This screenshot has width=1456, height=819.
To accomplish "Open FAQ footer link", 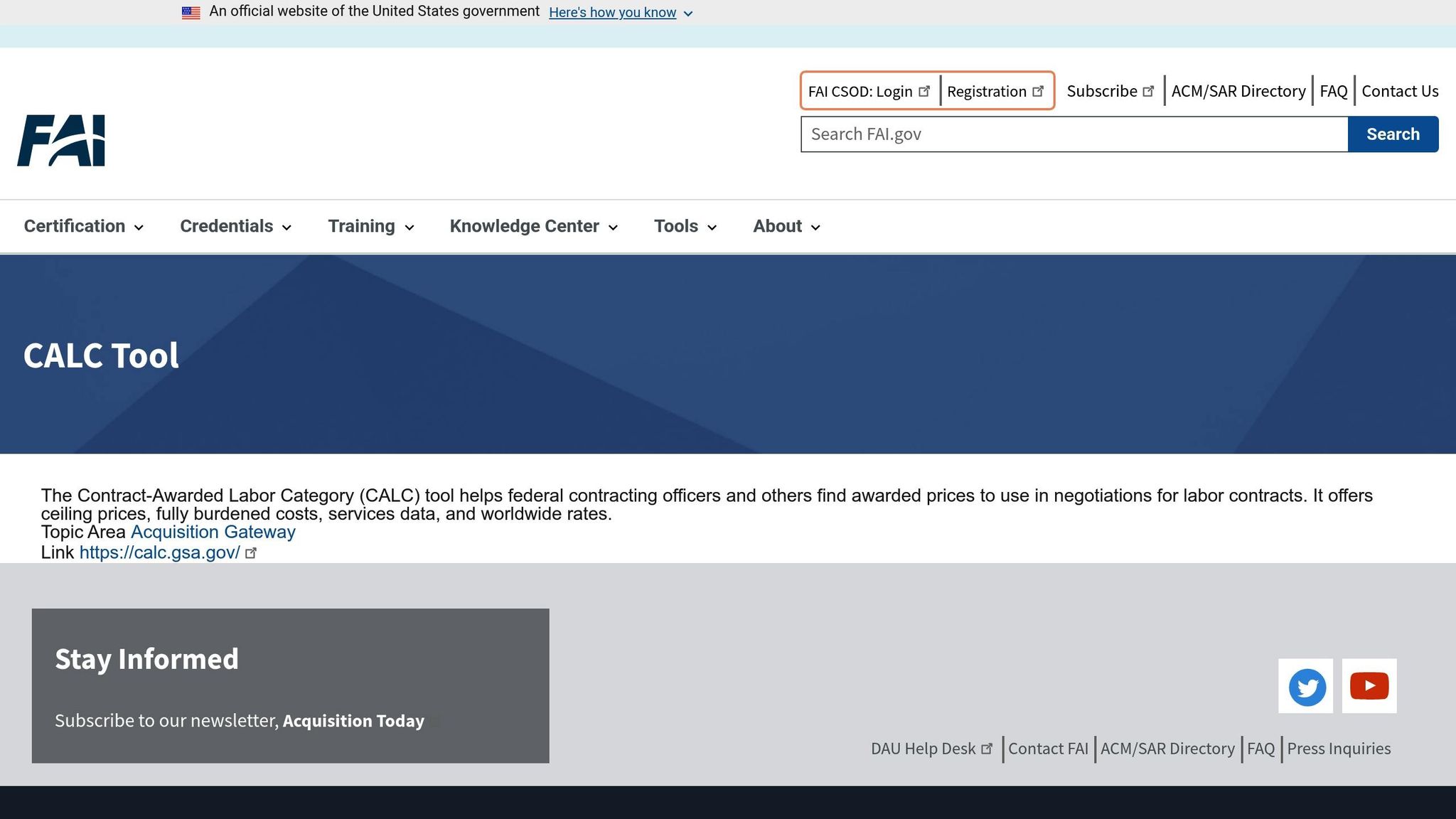I will (x=1260, y=749).
